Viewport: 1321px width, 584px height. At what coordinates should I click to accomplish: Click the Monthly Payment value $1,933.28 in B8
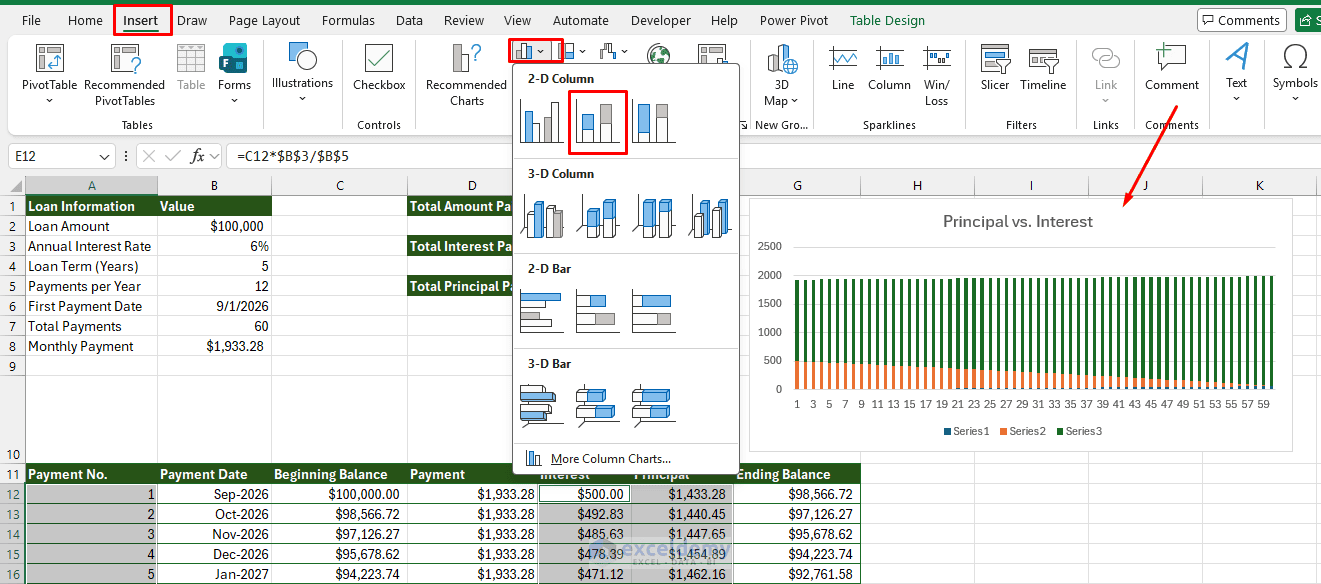[x=214, y=346]
